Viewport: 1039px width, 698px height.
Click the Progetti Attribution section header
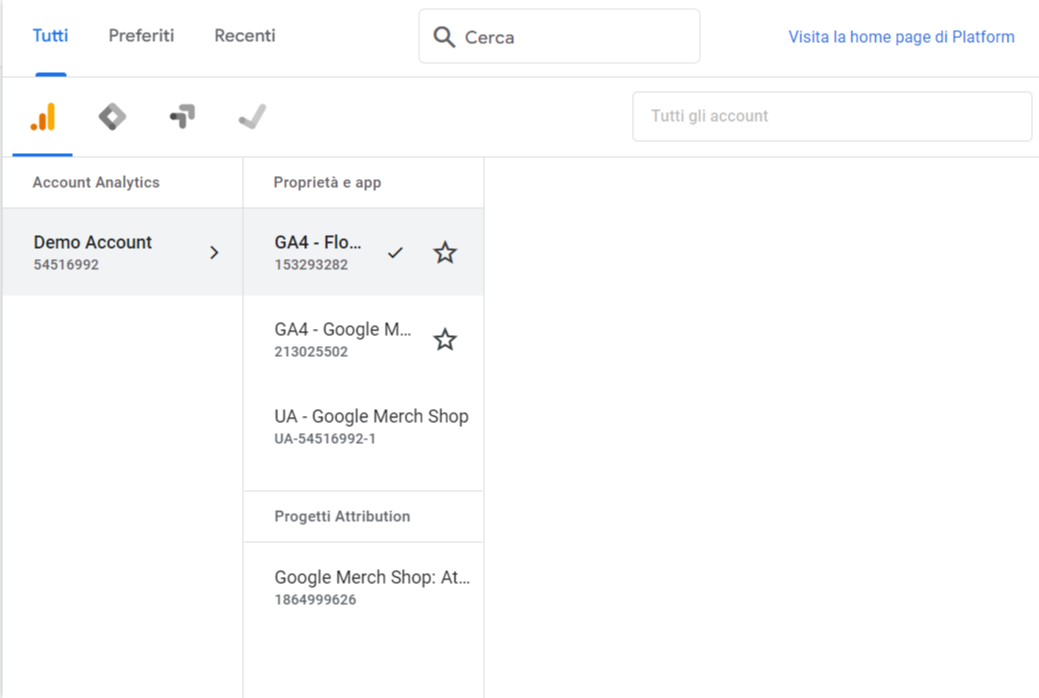click(342, 516)
